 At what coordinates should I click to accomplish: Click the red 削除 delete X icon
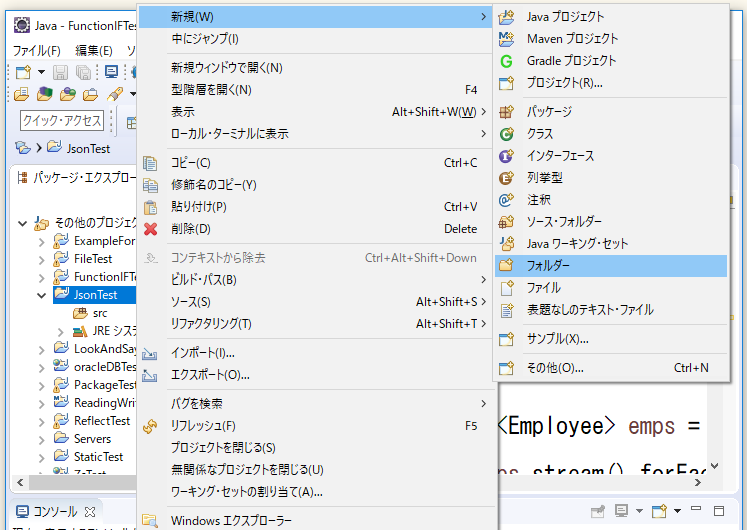pos(151,230)
